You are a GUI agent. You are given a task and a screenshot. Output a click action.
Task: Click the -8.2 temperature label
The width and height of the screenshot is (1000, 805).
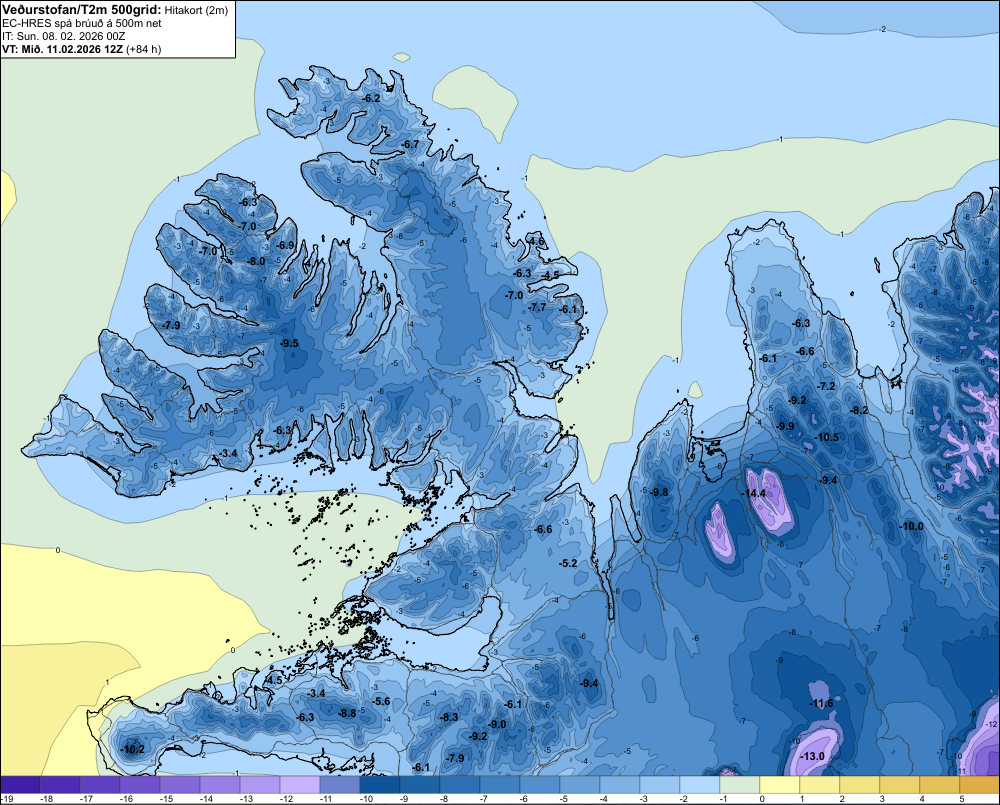[860, 410]
